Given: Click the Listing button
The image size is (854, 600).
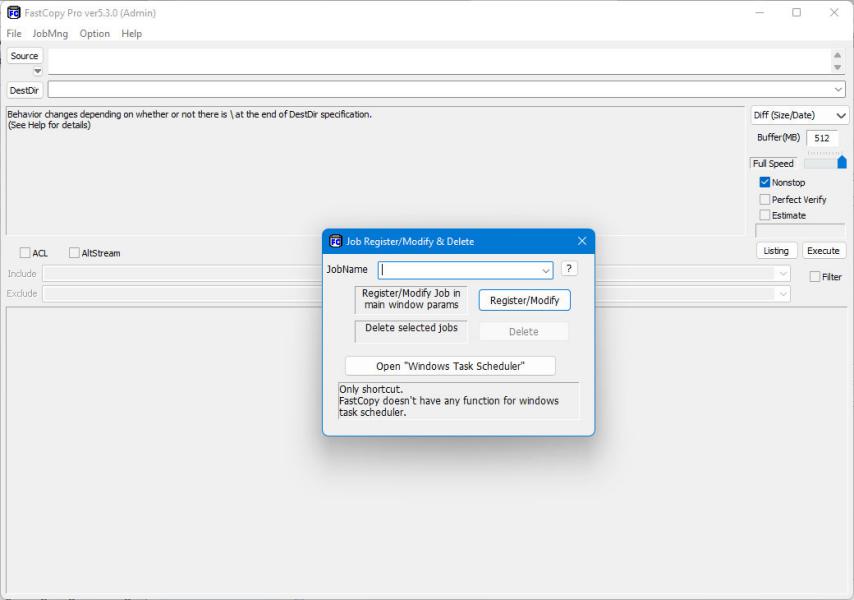Looking at the screenshot, I should tap(776, 250).
